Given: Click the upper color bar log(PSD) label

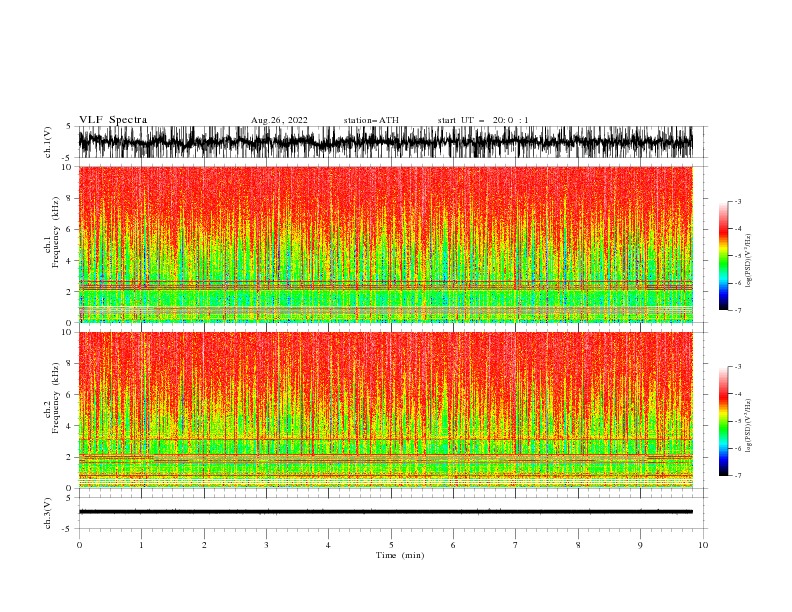Looking at the screenshot, I should coord(748,261).
